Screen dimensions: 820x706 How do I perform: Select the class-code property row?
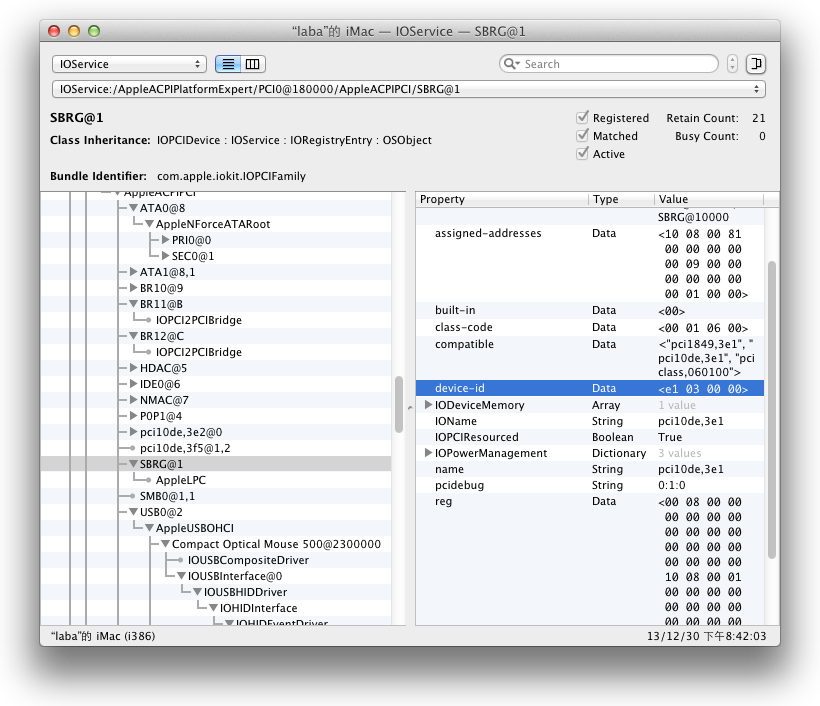pos(590,327)
